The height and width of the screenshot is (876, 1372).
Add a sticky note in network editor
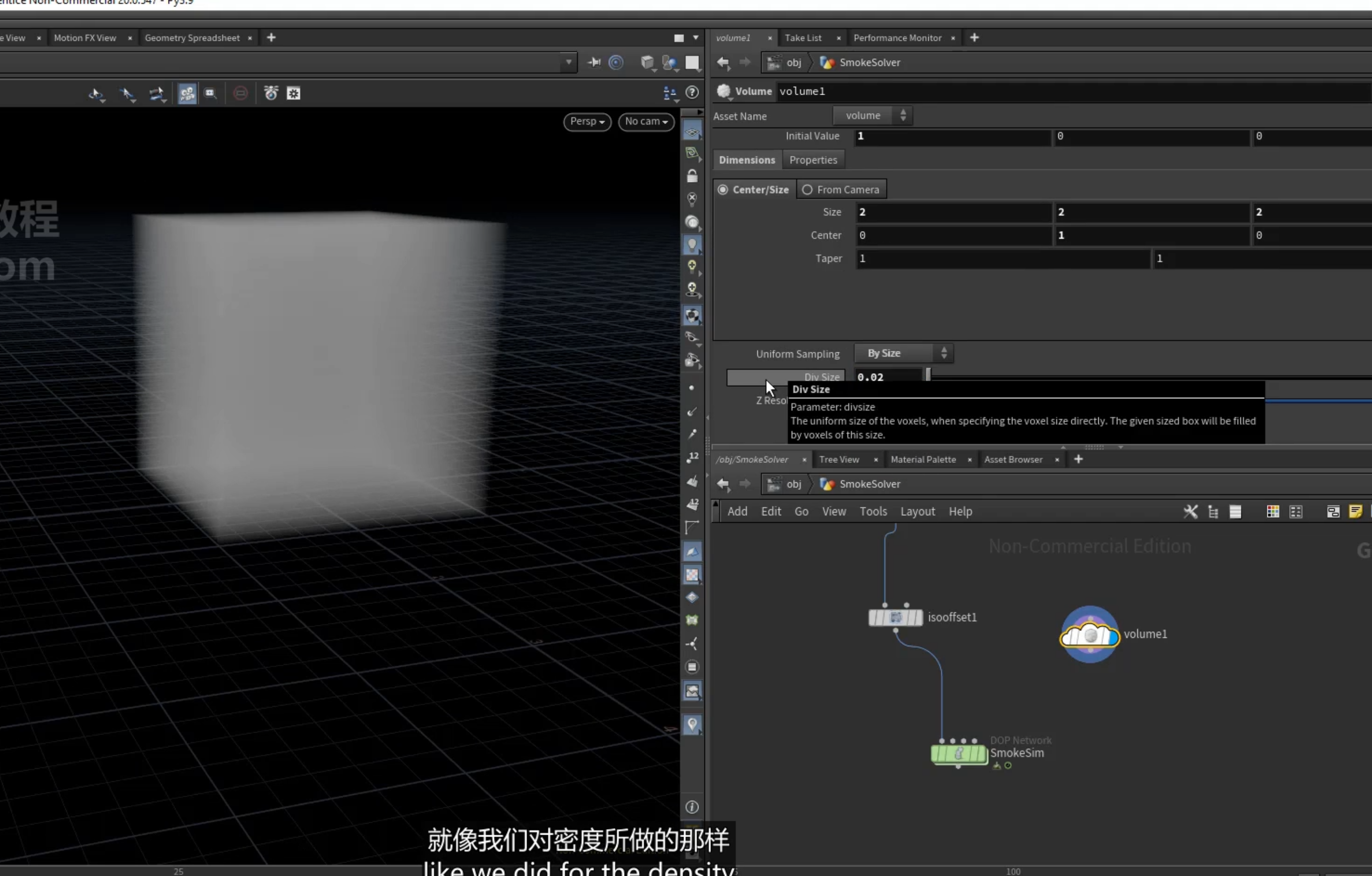(x=1356, y=511)
